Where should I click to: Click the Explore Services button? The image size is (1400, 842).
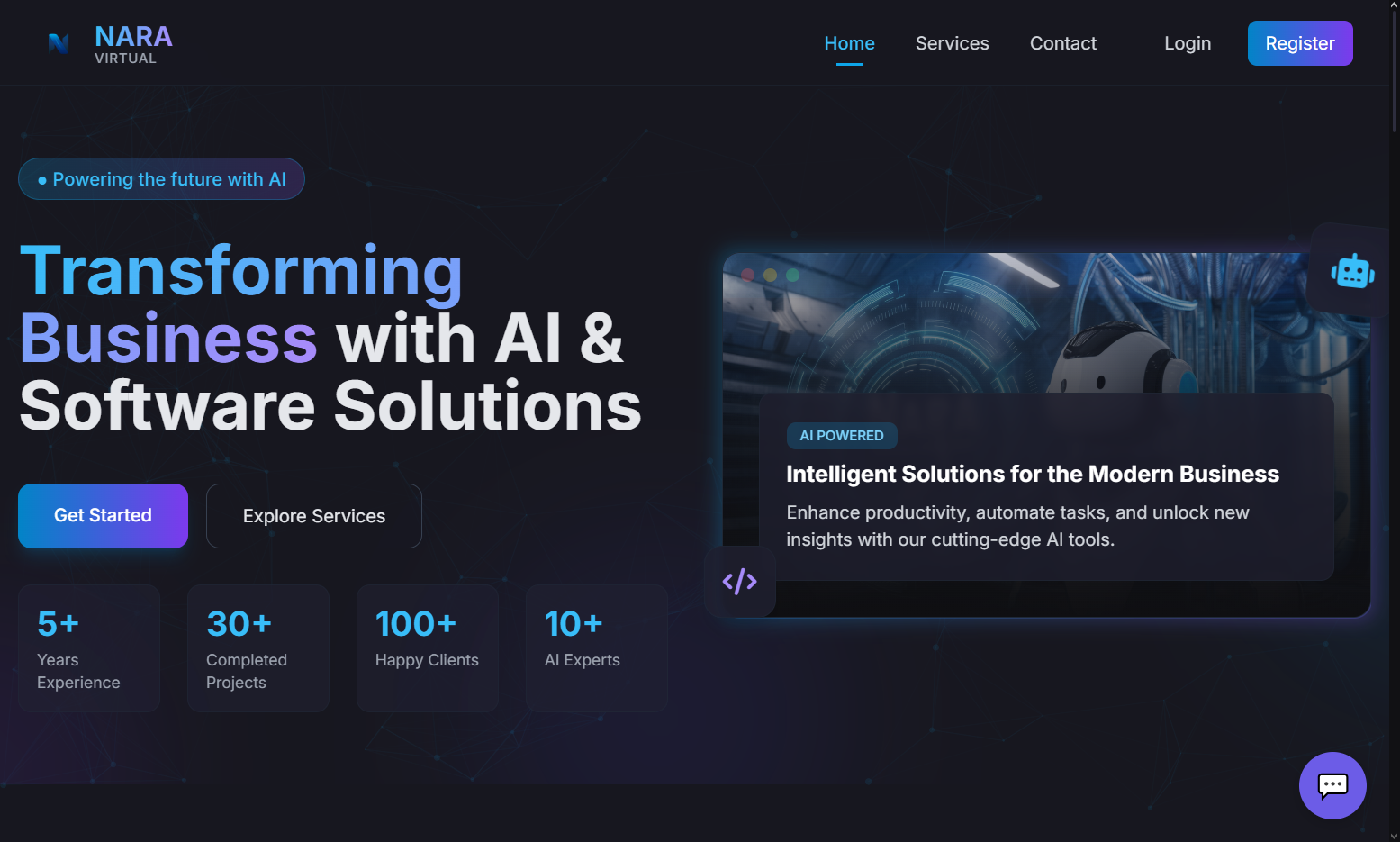[x=313, y=515]
